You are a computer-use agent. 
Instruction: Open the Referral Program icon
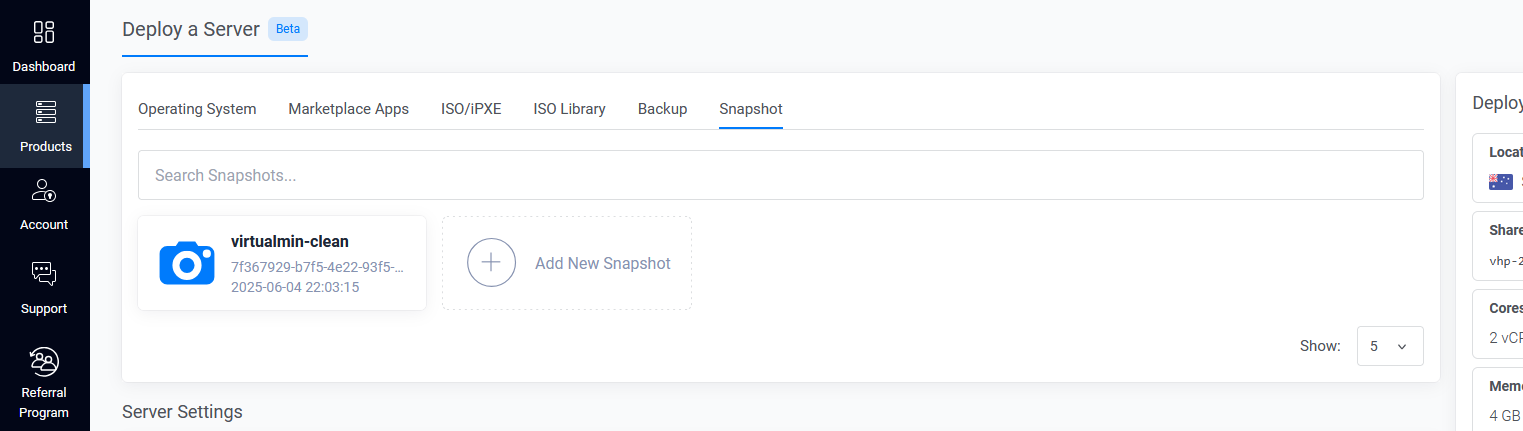pyautogui.click(x=44, y=360)
